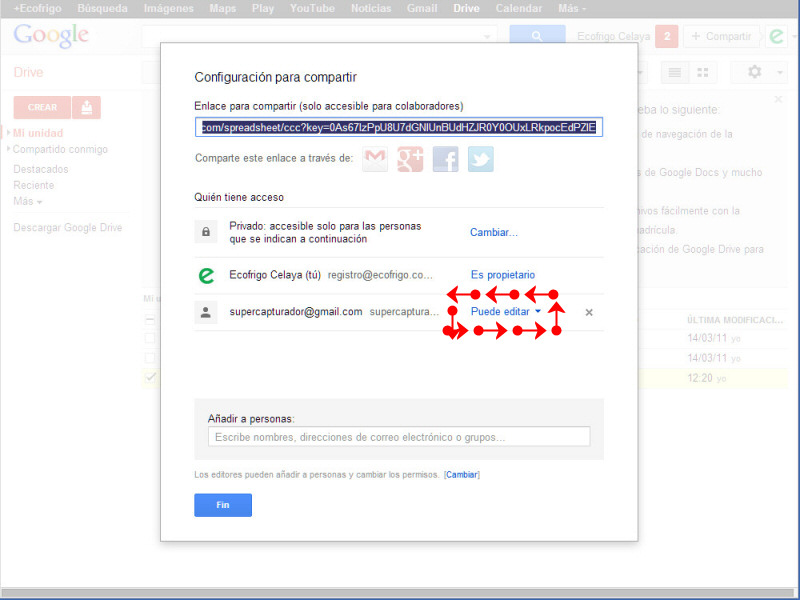
Task: Open Gmail in top bar
Action: tap(422, 9)
